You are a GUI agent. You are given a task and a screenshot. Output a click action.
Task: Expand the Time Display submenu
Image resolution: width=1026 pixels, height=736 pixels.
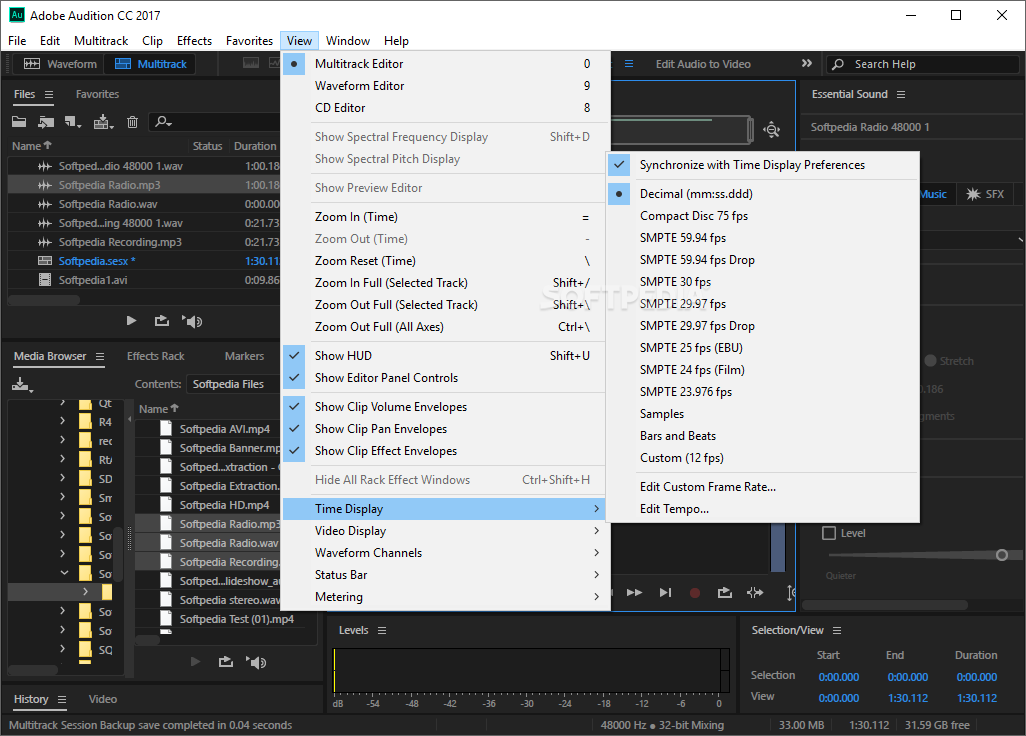(444, 509)
